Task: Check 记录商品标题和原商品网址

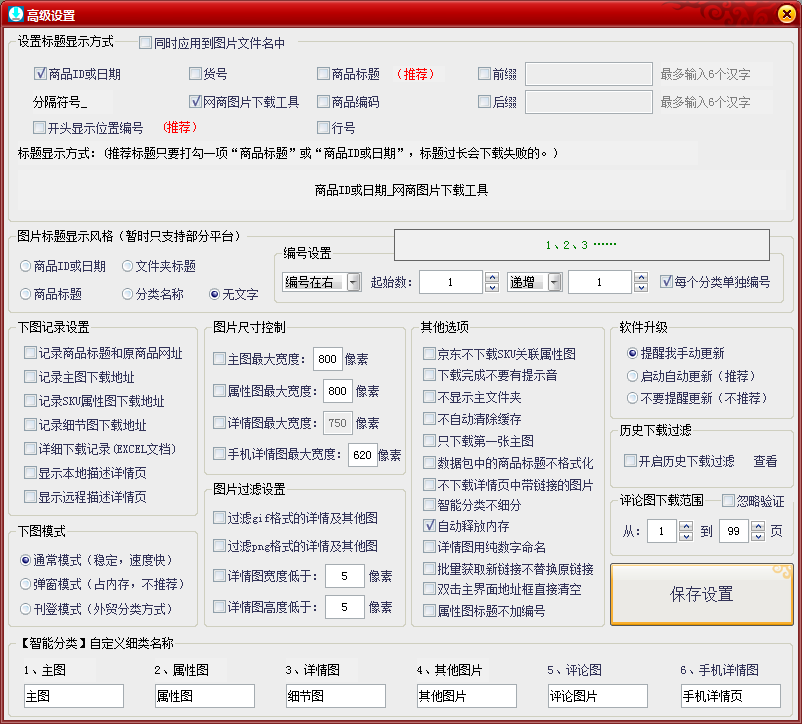Action: [30, 353]
